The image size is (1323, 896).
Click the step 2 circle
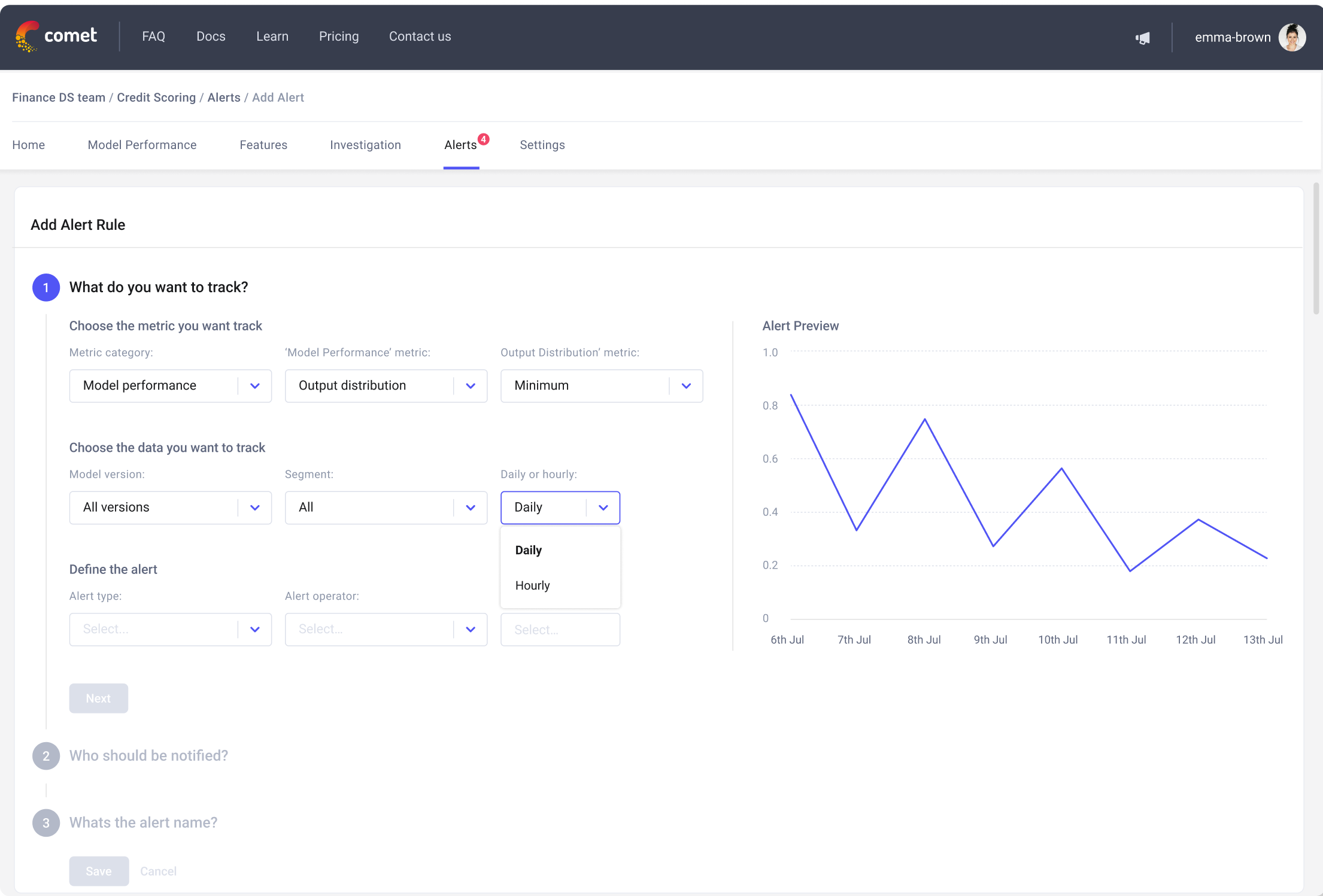46,756
